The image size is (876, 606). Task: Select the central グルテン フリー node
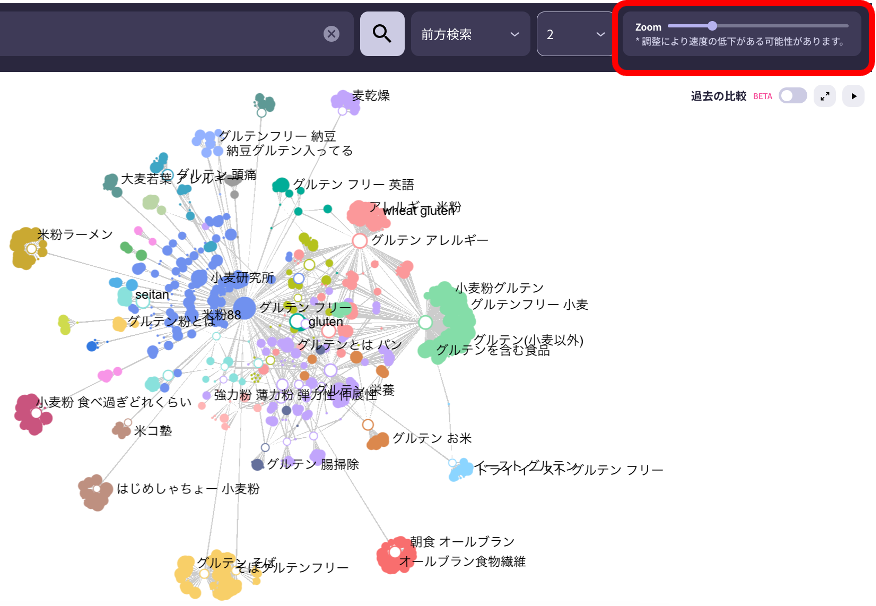tap(245, 307)
